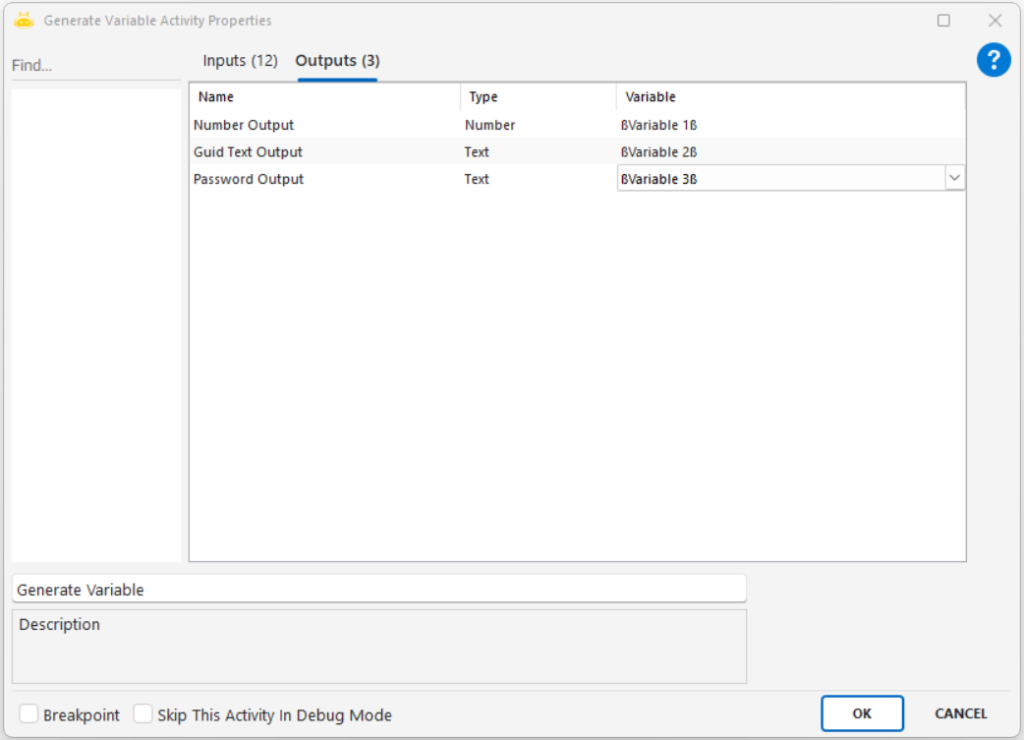Click the CANCEL button
The image size is (1024, 740).
point(960,713)
